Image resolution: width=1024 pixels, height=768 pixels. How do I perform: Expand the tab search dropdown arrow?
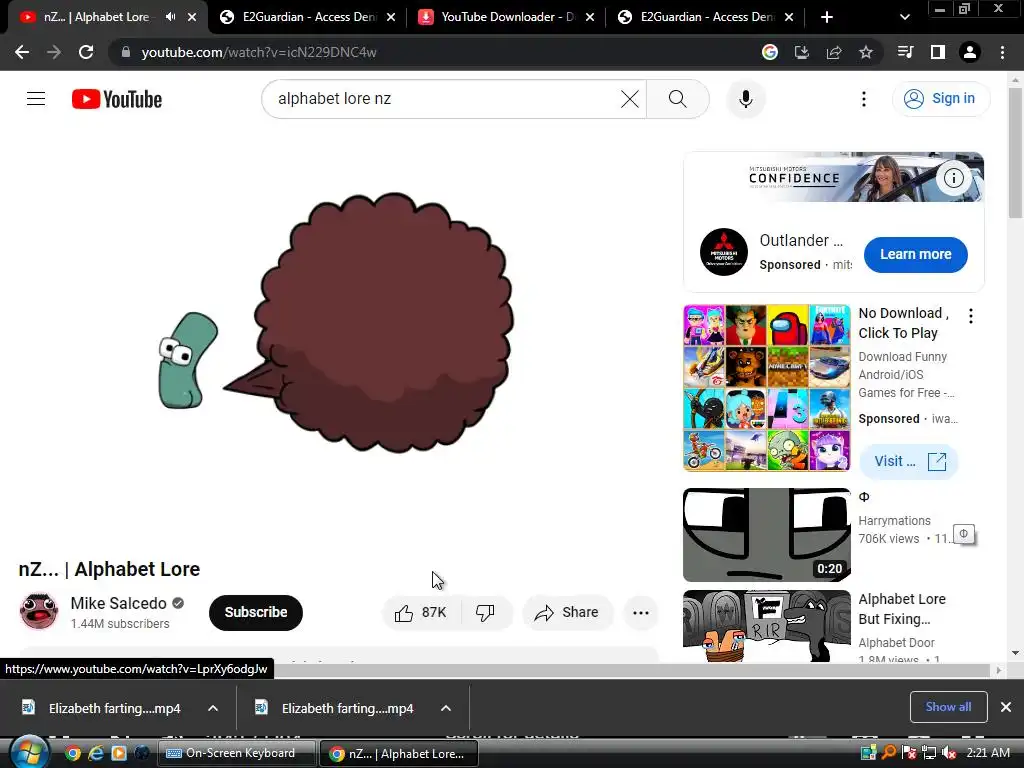[x=904, y=17]
